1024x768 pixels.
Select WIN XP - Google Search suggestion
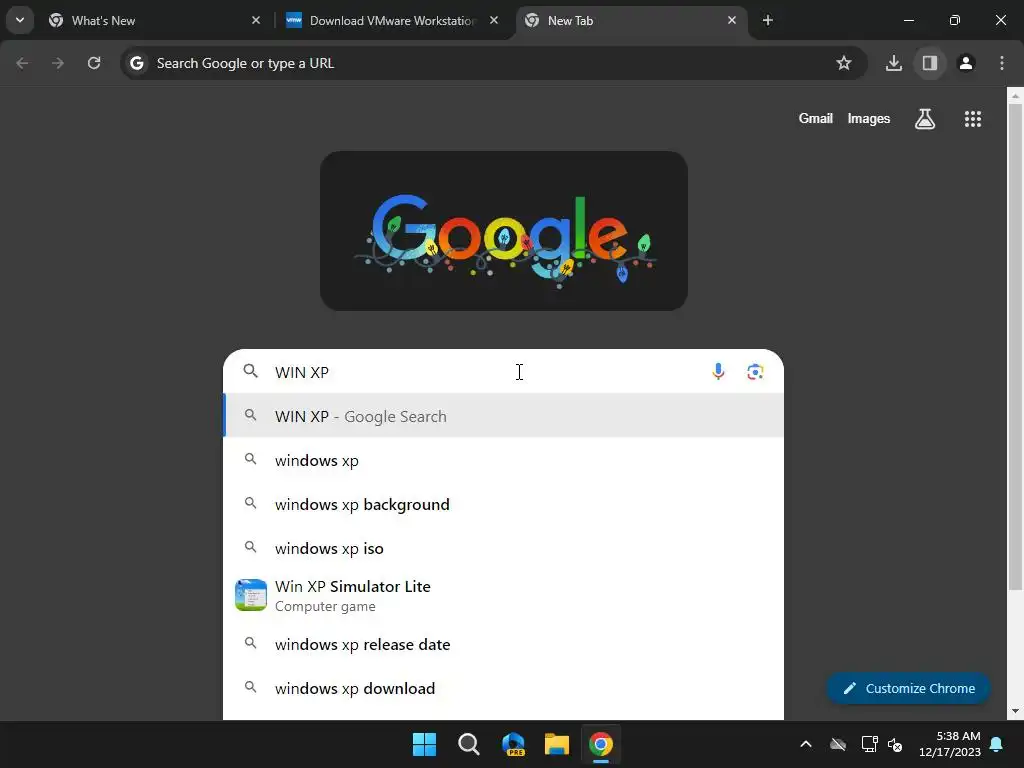(x=504, y=416)
